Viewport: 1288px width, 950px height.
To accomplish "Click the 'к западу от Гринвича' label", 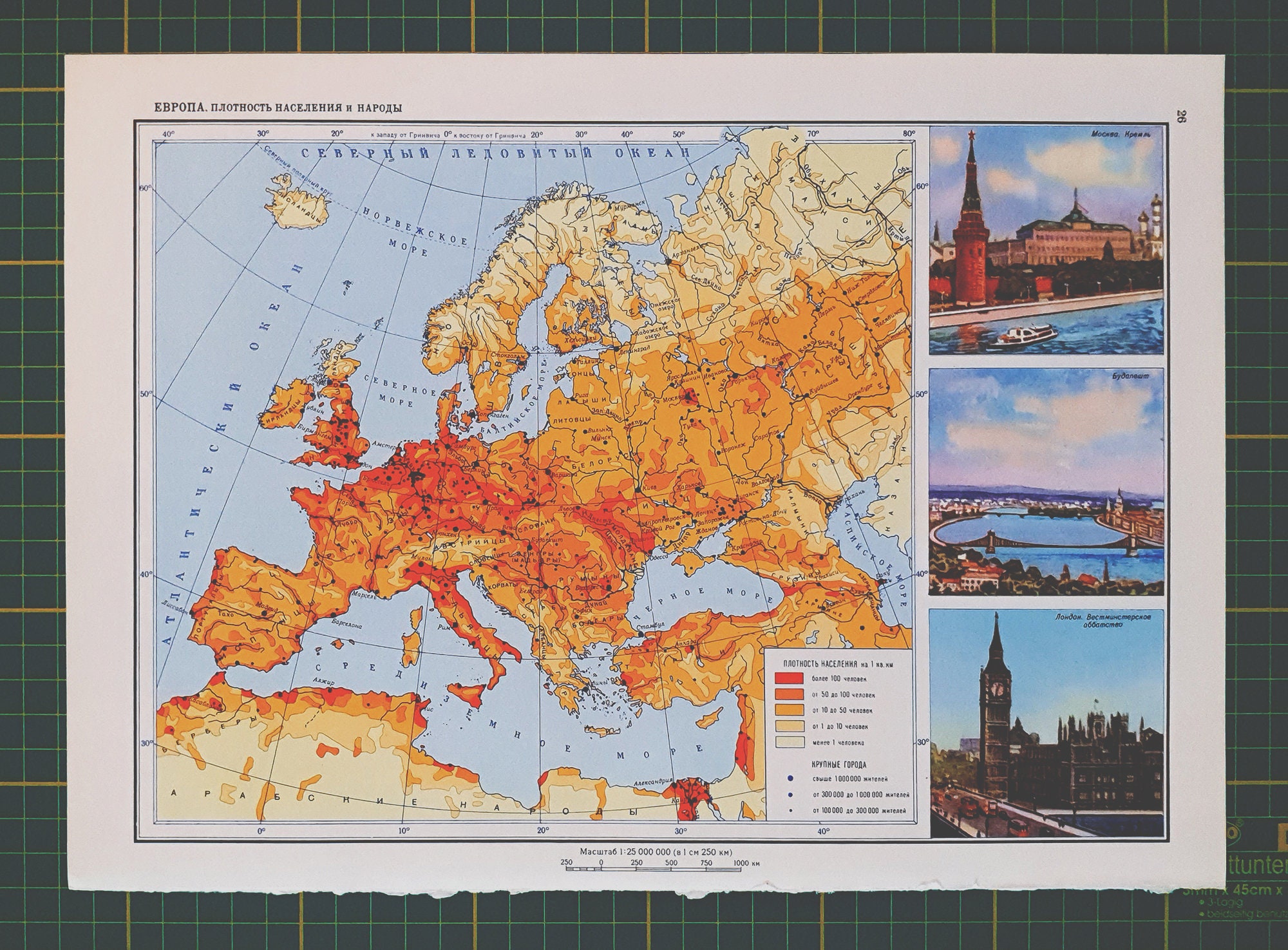I will pos(406,136).
